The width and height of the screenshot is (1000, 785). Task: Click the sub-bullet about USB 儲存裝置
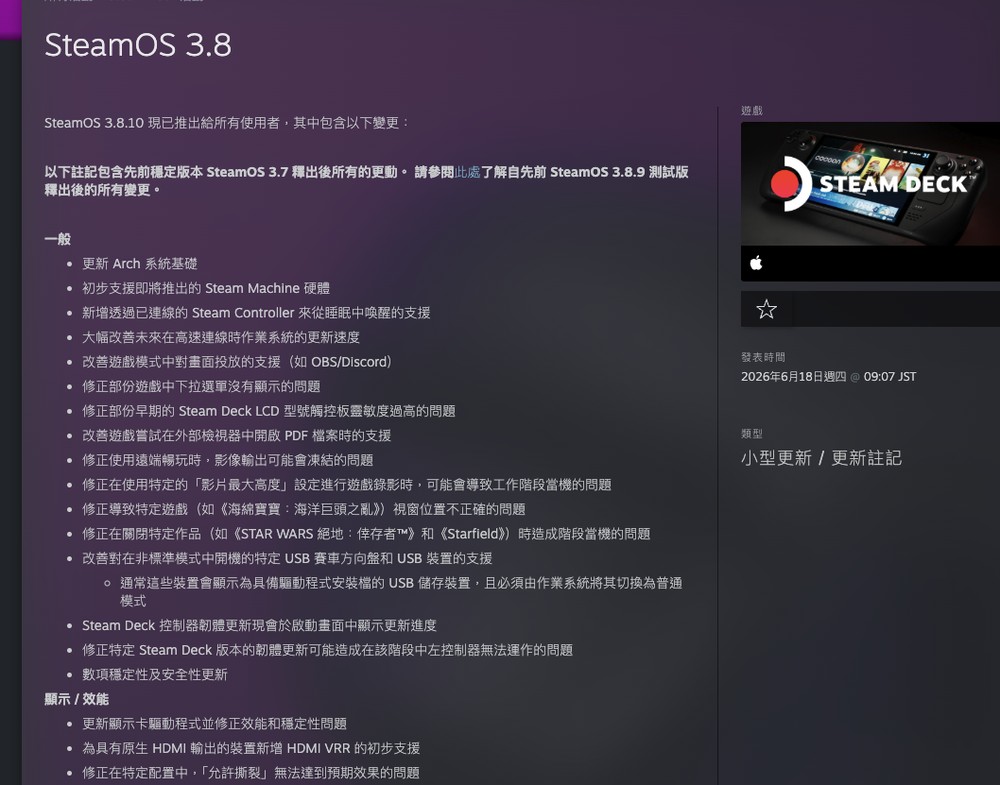click(401, 592)
